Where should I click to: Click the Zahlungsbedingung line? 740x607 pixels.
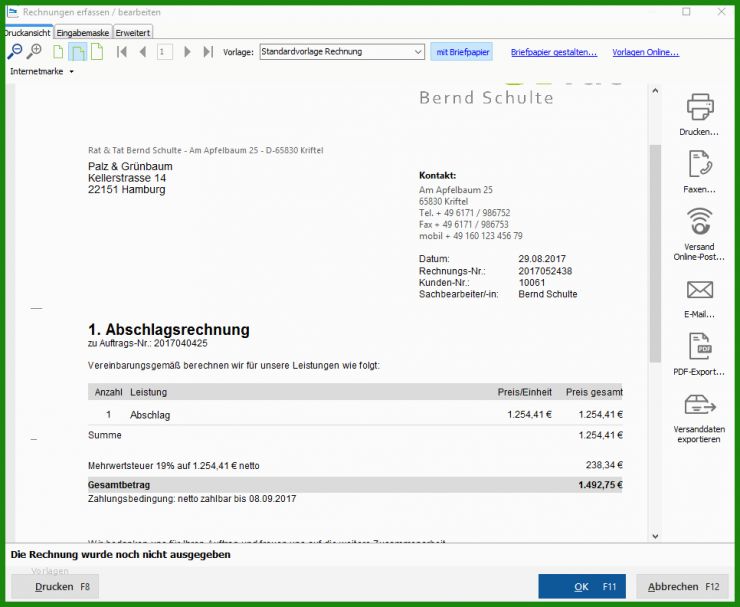[x=192, y=498]
